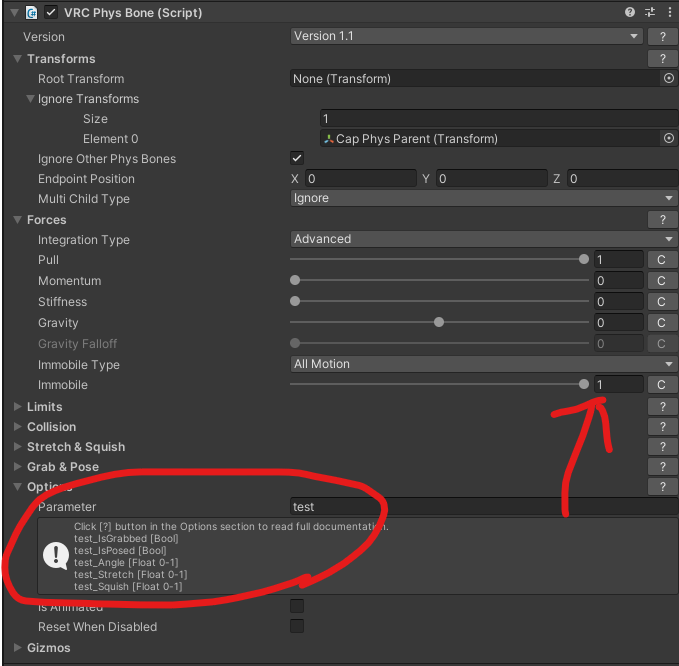Open help for Stretch & Squish section

click(663, 446)
